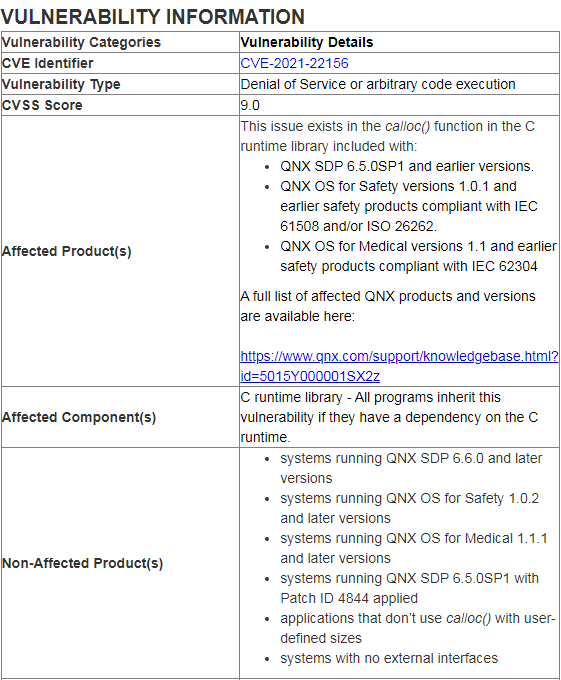Image resolution: width=561 pixels, height=680 pixels.
Task: Click the QNX OS for Medical 1.1 bullet
Action: click(x=418, y=256)
